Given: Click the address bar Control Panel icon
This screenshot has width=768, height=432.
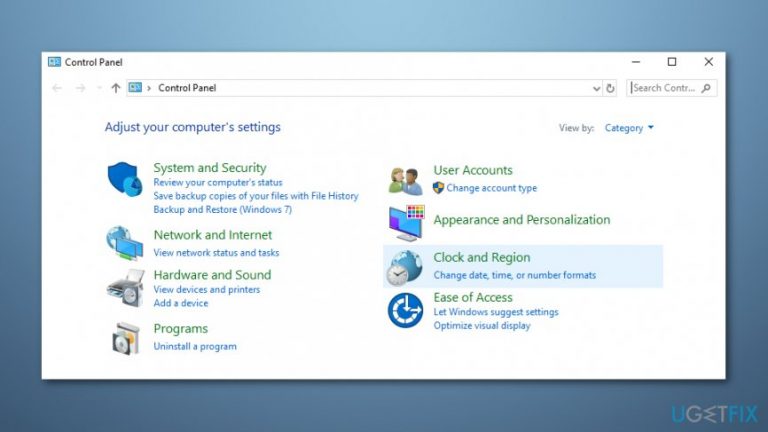Looking at the screenshot, I should point(135,88).
